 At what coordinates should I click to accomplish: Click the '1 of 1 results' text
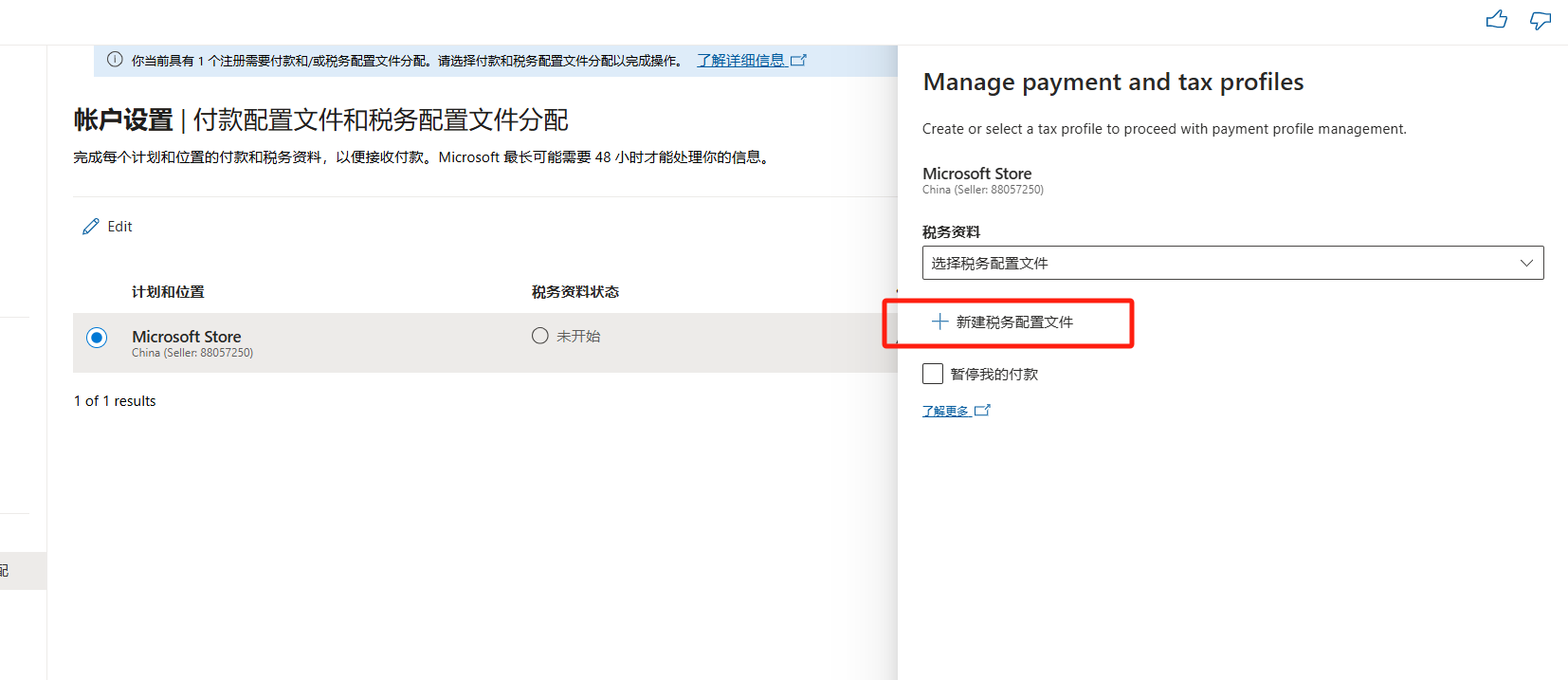coord(115,401)
